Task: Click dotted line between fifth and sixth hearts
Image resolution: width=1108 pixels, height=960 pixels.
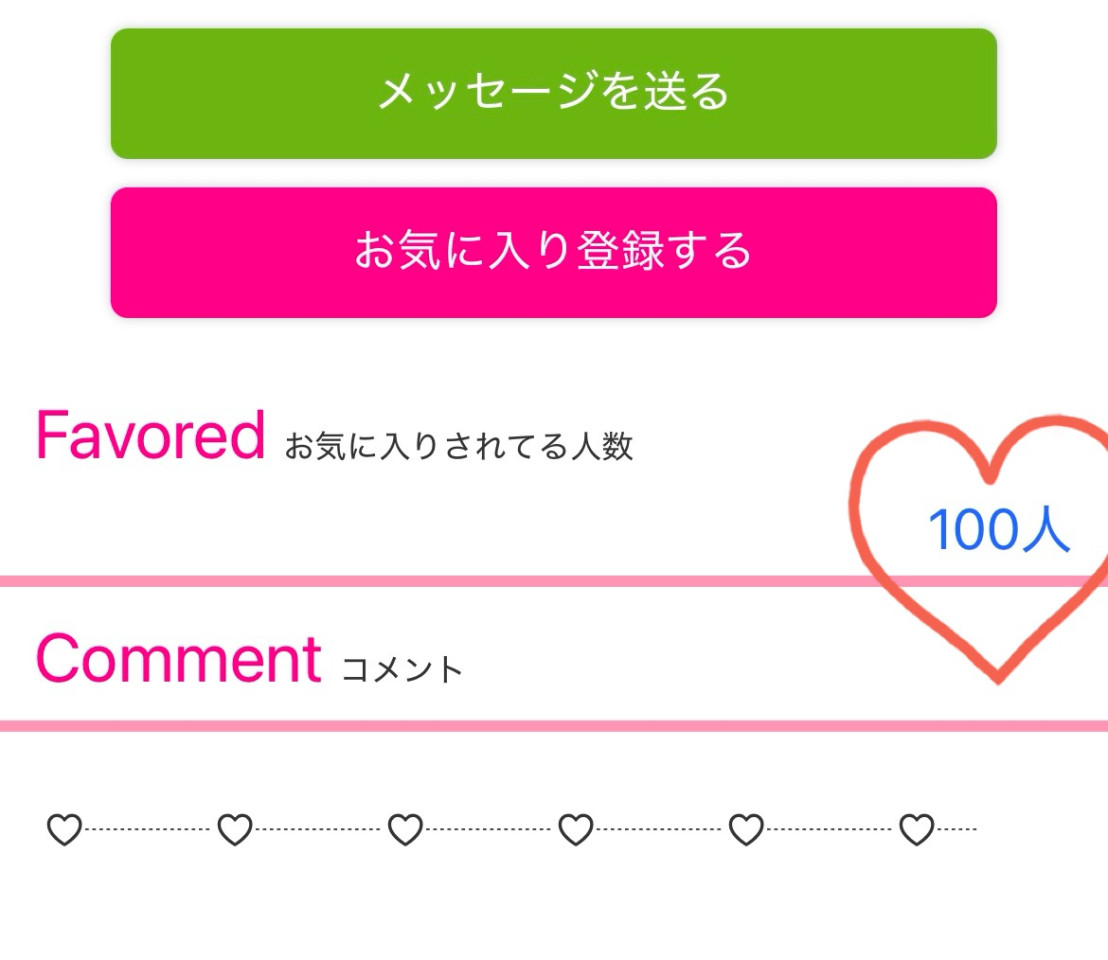Action: coord(831,829)
